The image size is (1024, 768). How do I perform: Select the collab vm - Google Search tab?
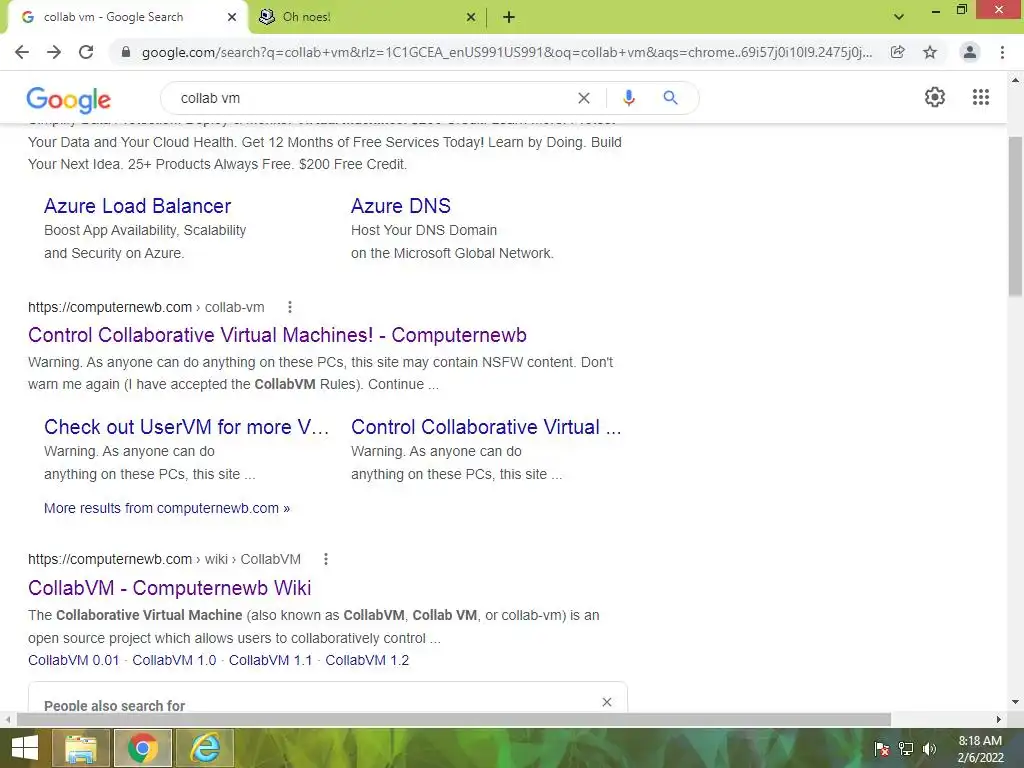[127, 18]
